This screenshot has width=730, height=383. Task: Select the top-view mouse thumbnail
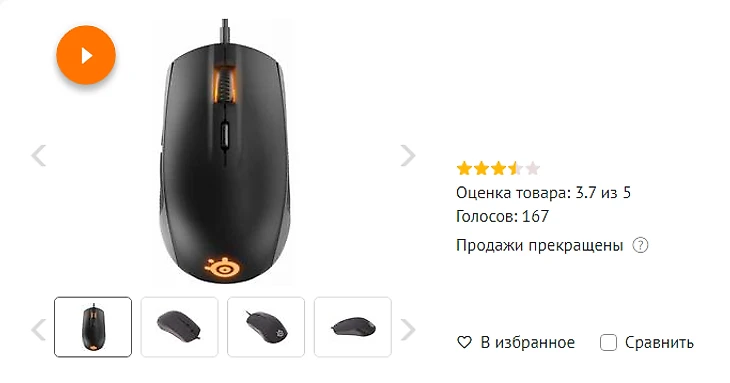93,327
